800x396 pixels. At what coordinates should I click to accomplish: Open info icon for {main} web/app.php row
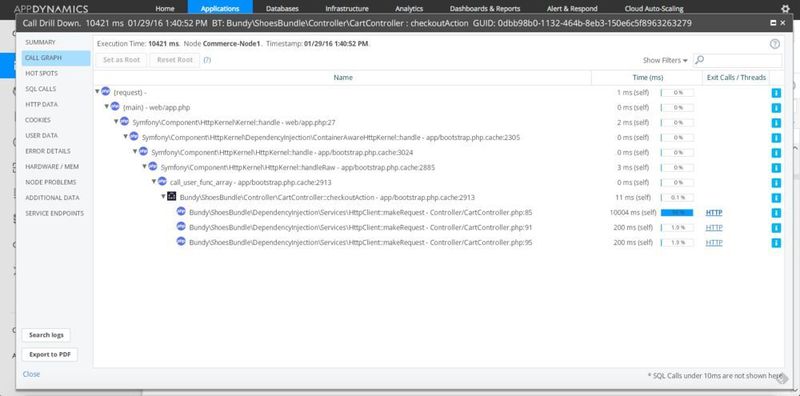coord(776,108)
